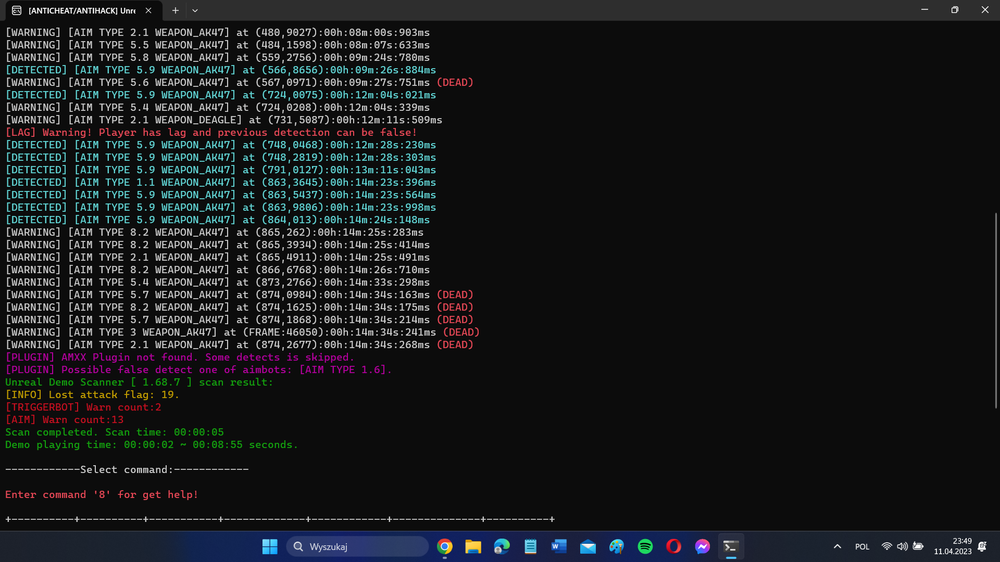
Task: Launch Google Chrome from taskbar
Action: tap(445, 547)
